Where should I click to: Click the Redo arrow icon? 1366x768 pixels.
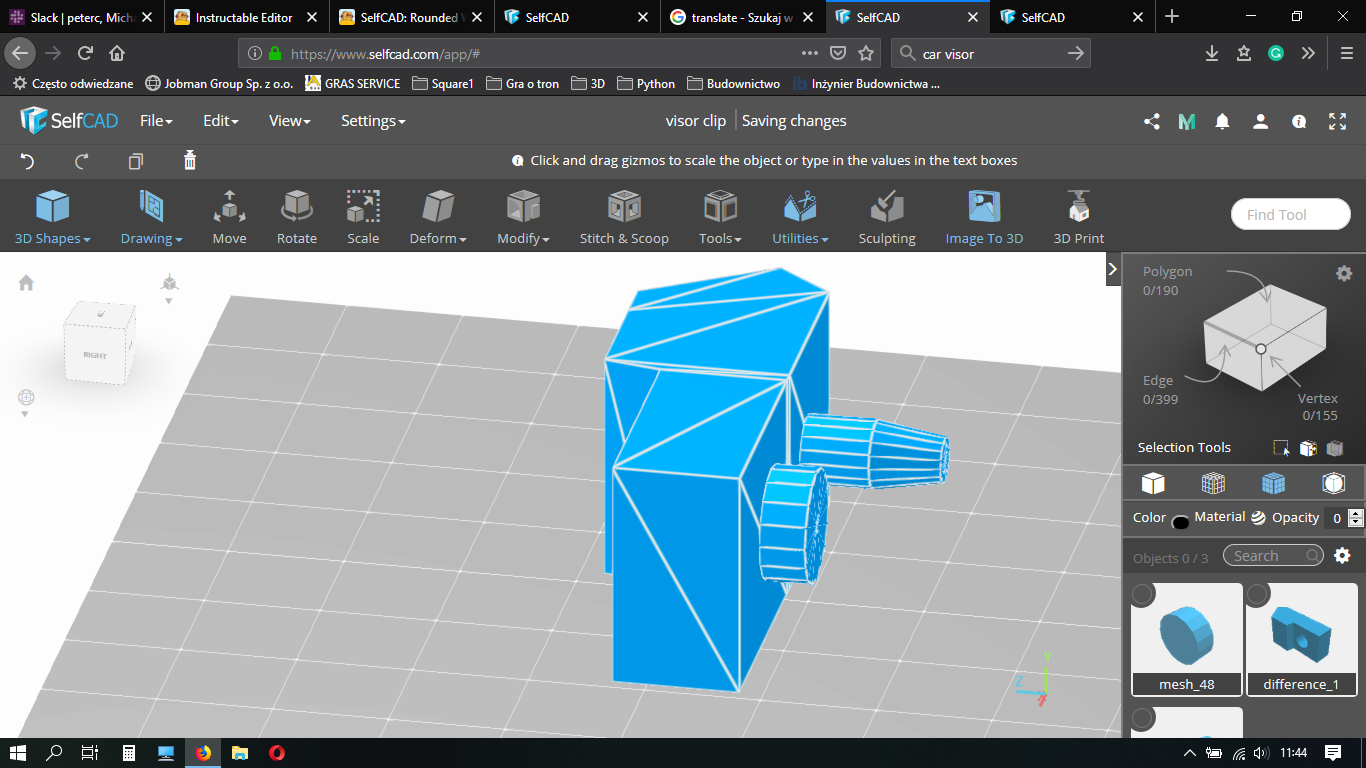pos(82,161)
